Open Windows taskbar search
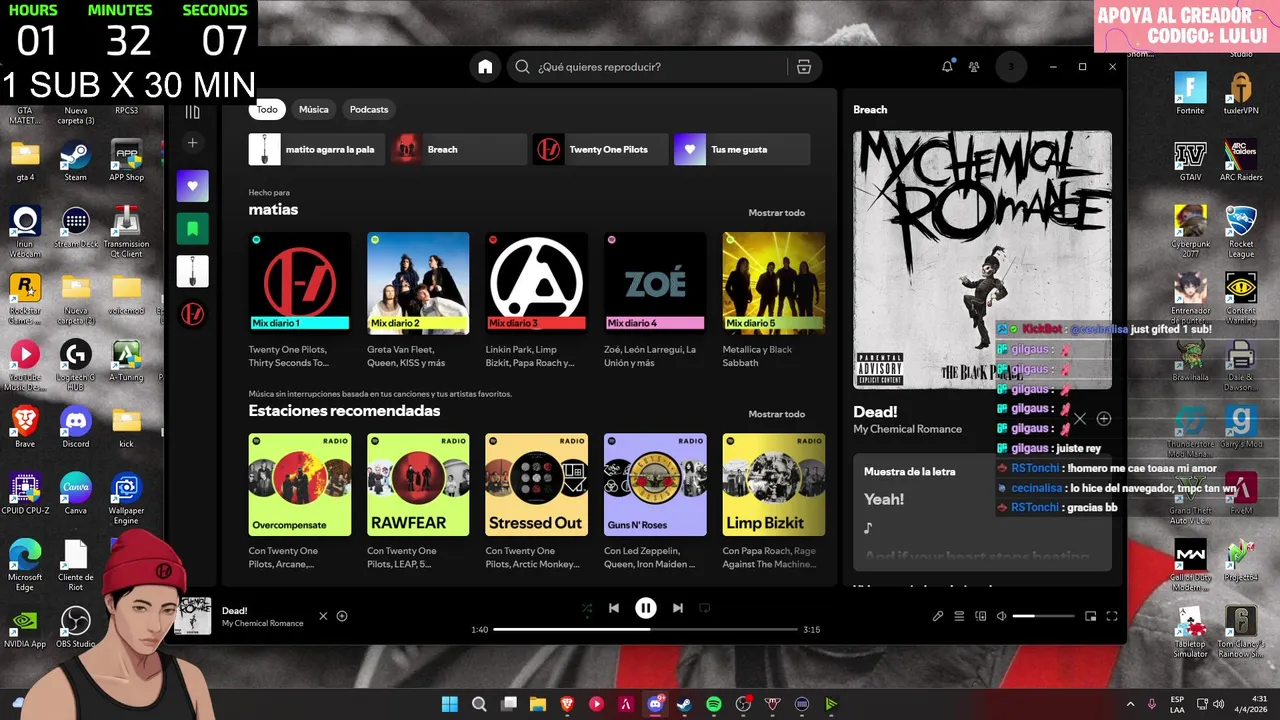Image resolution: width=1280 pixels, height=720 pixels. tap(479, 704)
